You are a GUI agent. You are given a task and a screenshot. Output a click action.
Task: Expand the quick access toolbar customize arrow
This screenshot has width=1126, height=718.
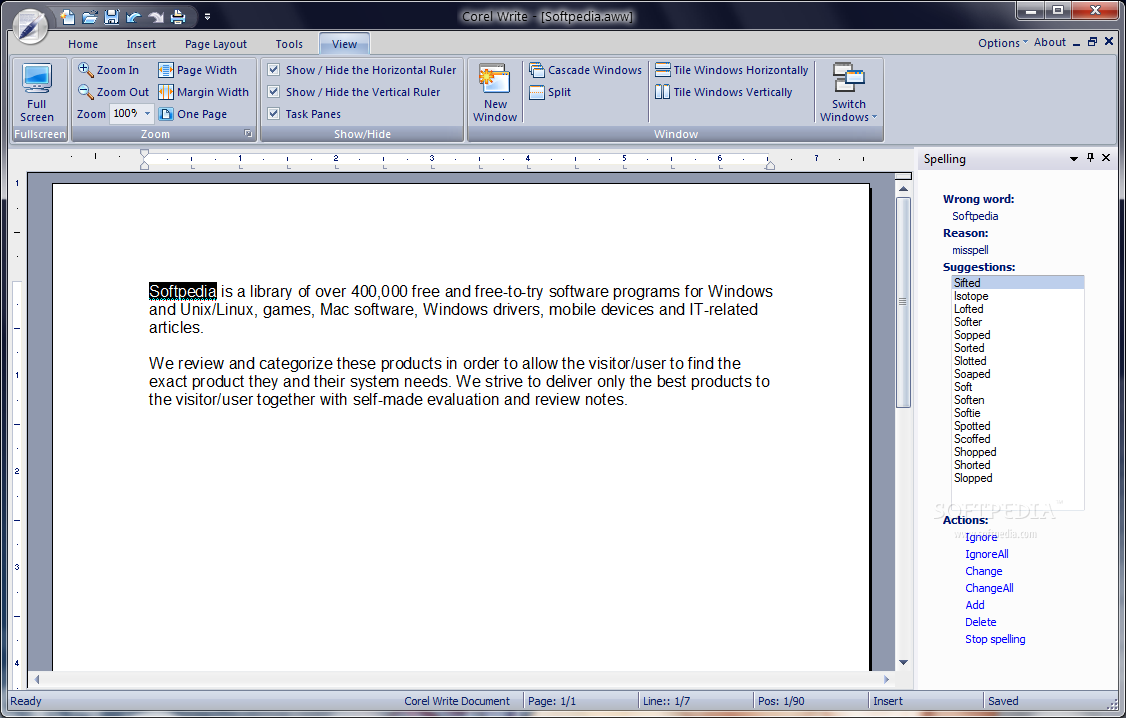tap(208, 17)
